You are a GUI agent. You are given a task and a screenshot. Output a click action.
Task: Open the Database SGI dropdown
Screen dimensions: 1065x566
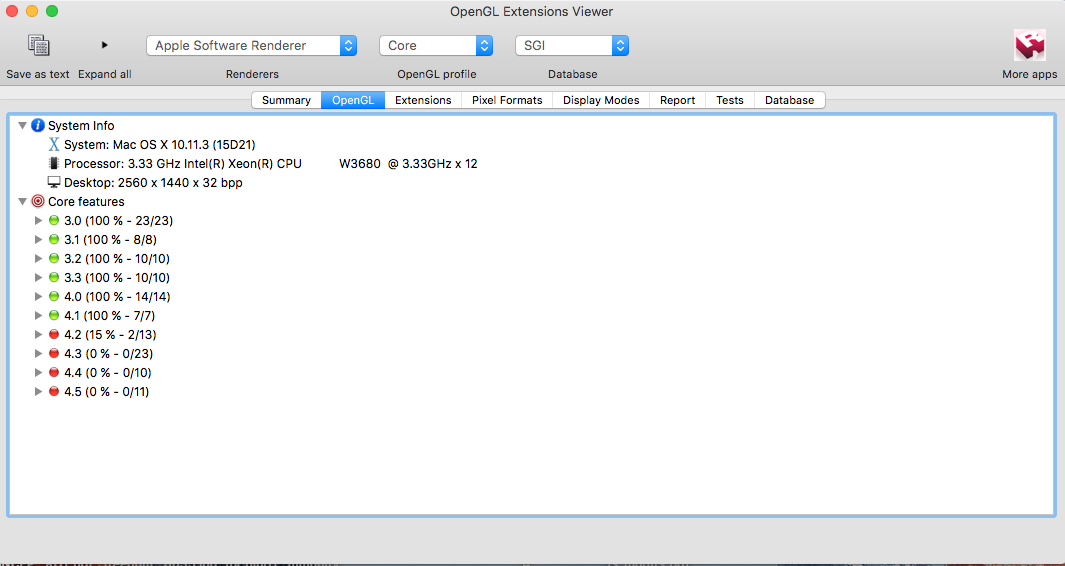(573, 46)
